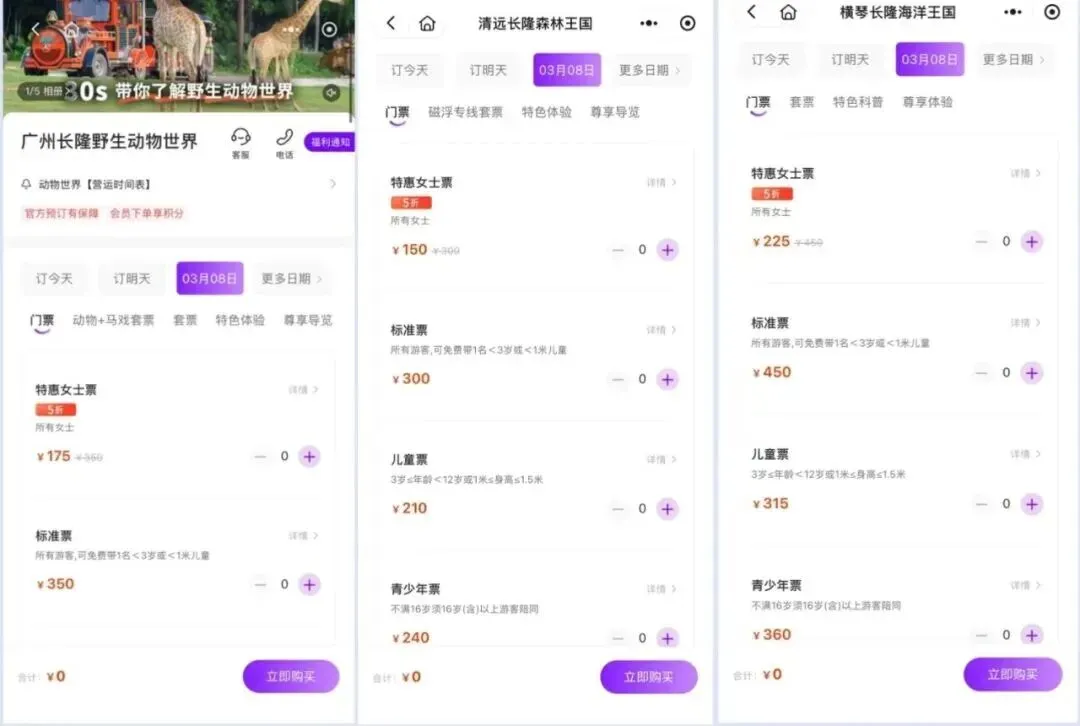Open 更多日期 in 横琴长隆海洋王国 panel
Viewport: 1080px width, 726px height.
(1012, 59)
